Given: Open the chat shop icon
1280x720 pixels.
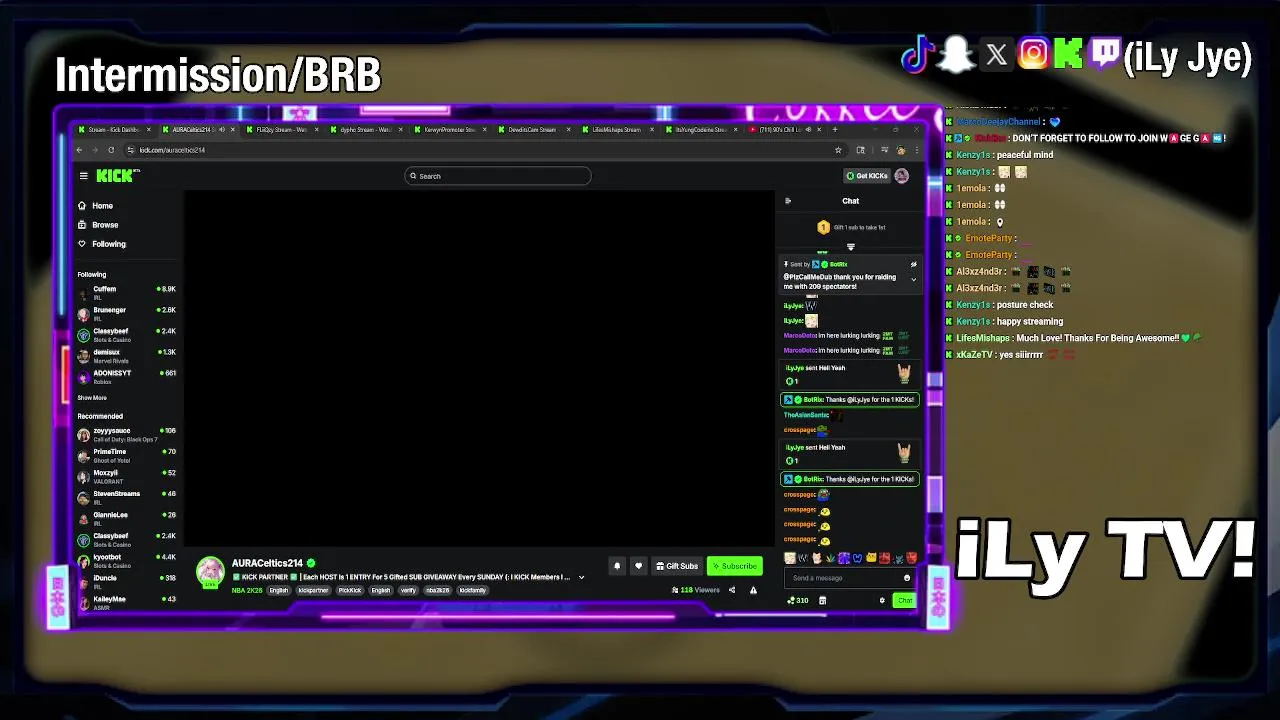Looking at the screenshot, I should [x=822, y=601].
